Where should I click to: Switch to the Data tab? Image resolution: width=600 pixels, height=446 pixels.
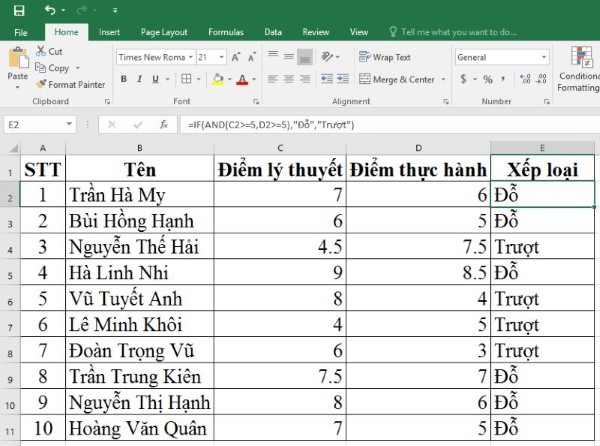coord(273,32)
